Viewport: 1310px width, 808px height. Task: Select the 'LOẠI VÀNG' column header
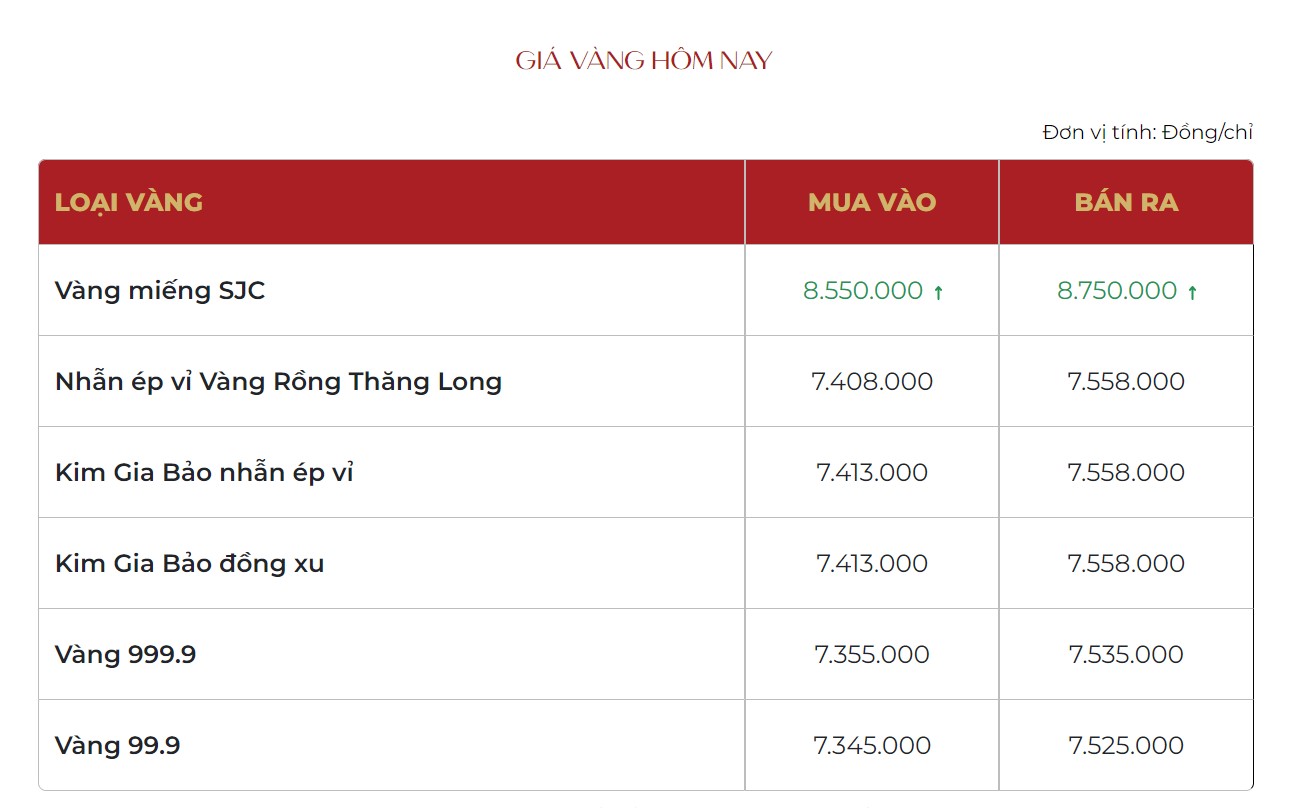tap(129, 202)
